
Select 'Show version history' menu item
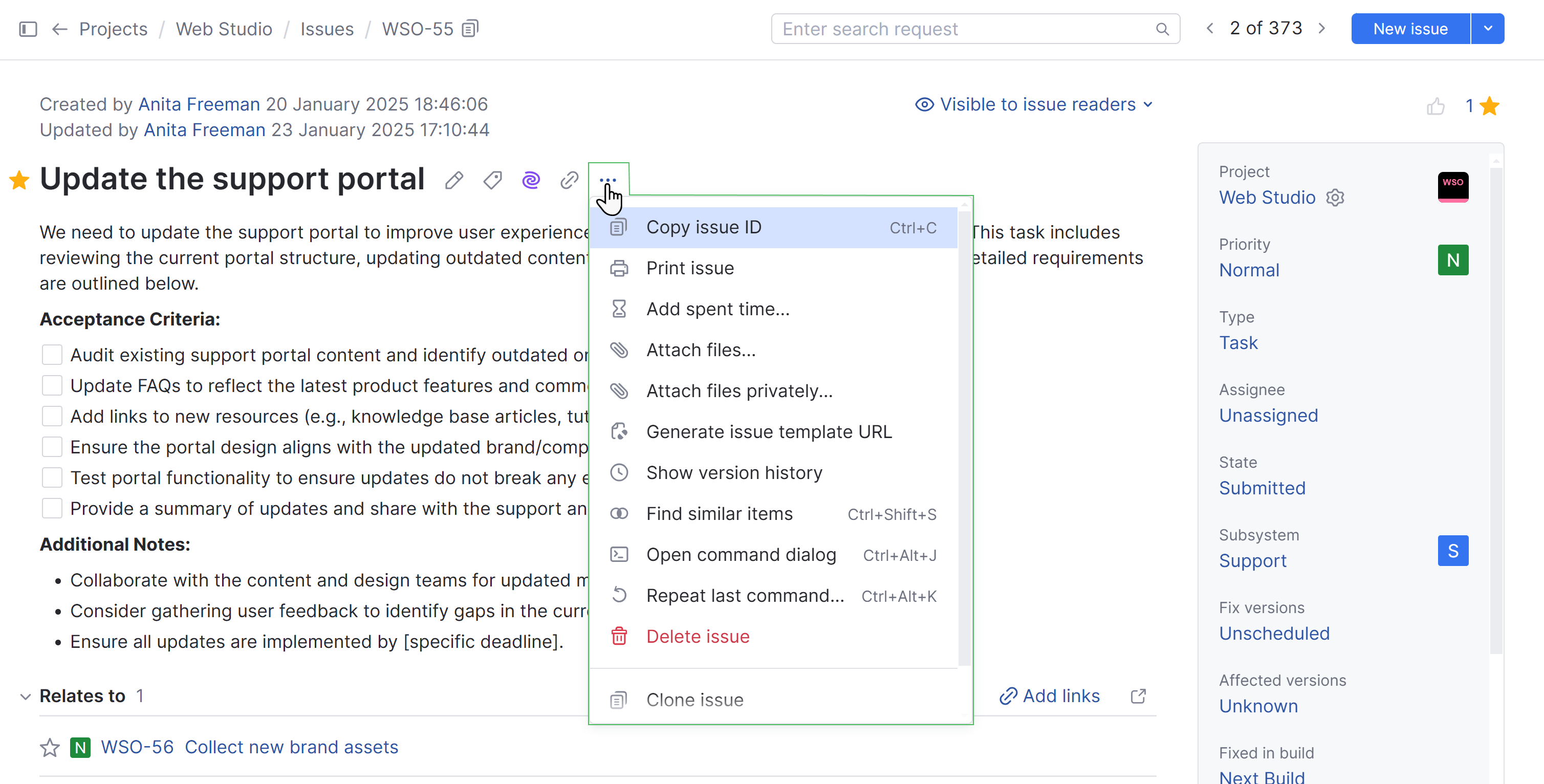pyautogui.click(x=734, y=472)
